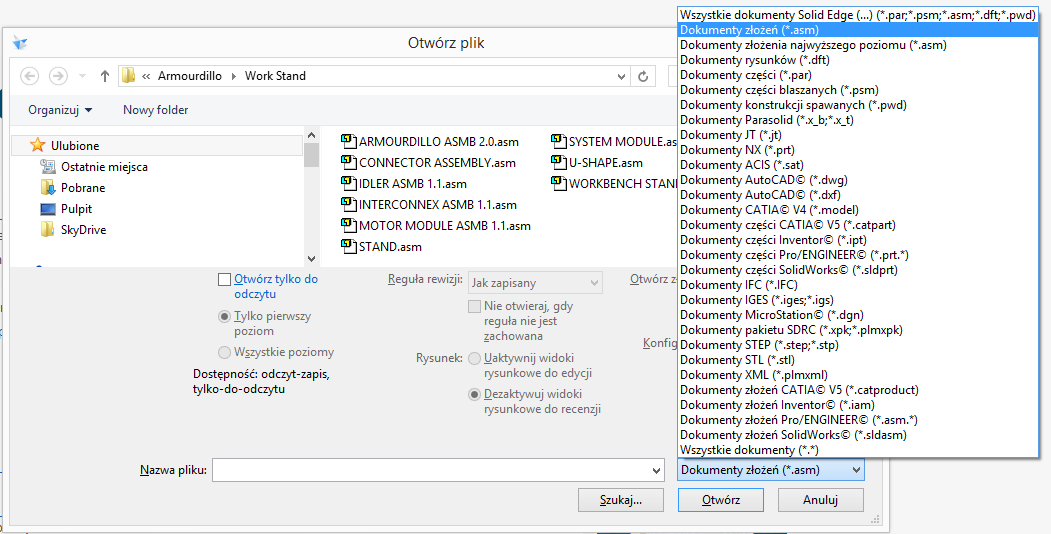Select Wszystkie poziomy radio button
1051x534 pixels.
pos(225,352)
